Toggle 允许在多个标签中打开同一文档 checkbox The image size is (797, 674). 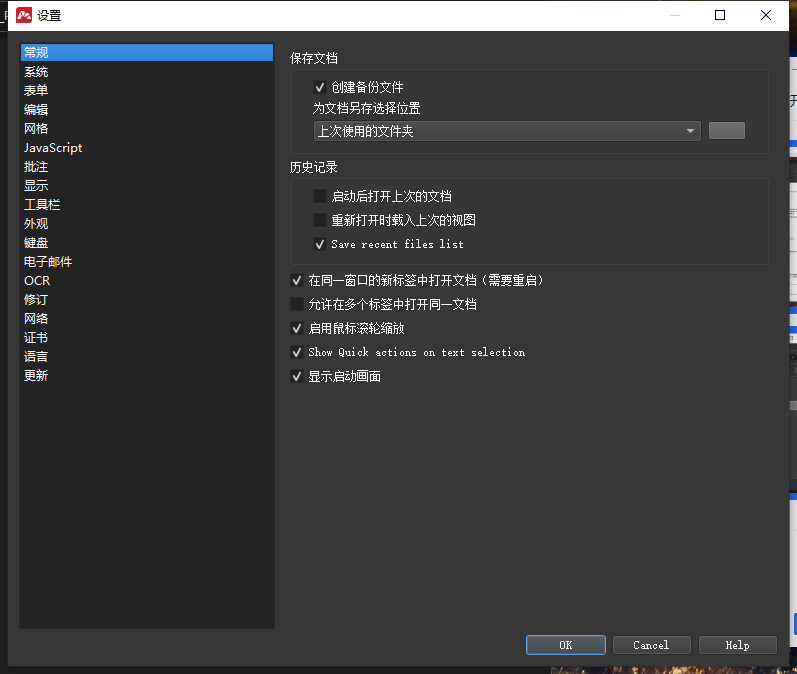point(297,304)
